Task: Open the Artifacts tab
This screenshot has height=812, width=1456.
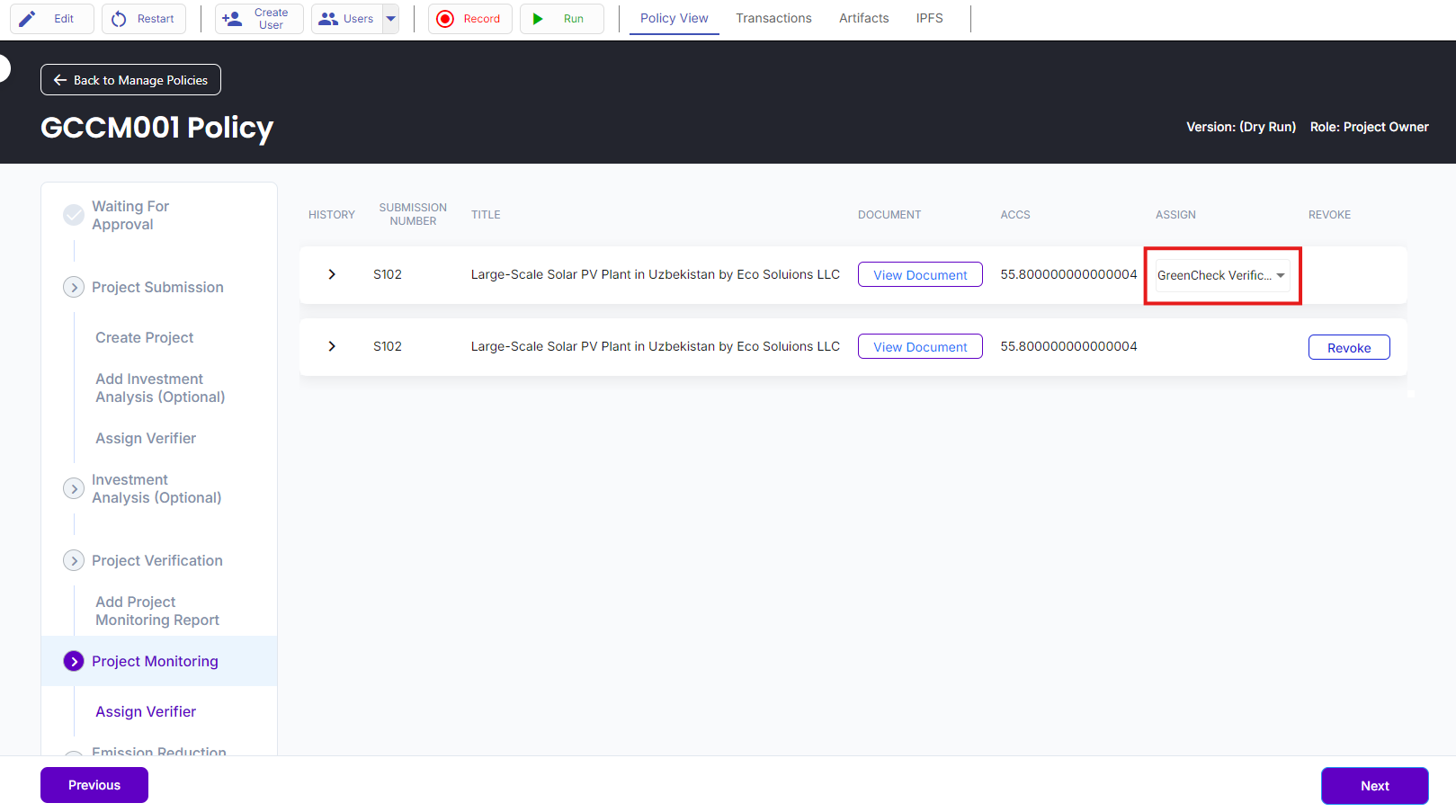Action: (x=863, y=18)
